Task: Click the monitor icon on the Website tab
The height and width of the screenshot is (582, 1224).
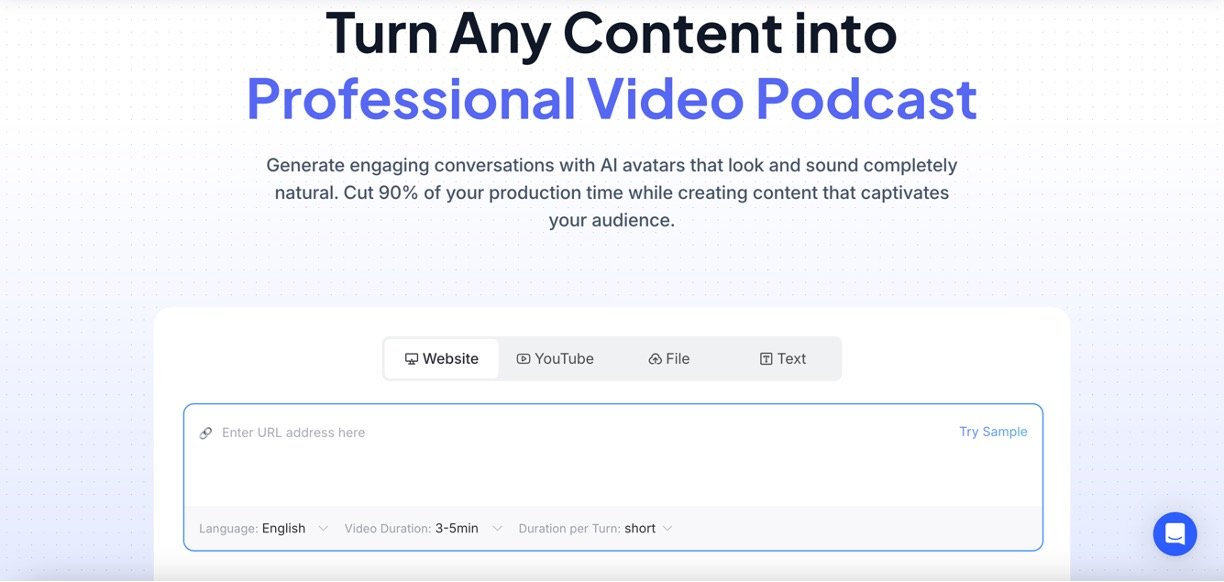Action: pyautogui.click(x=410, y=358)
